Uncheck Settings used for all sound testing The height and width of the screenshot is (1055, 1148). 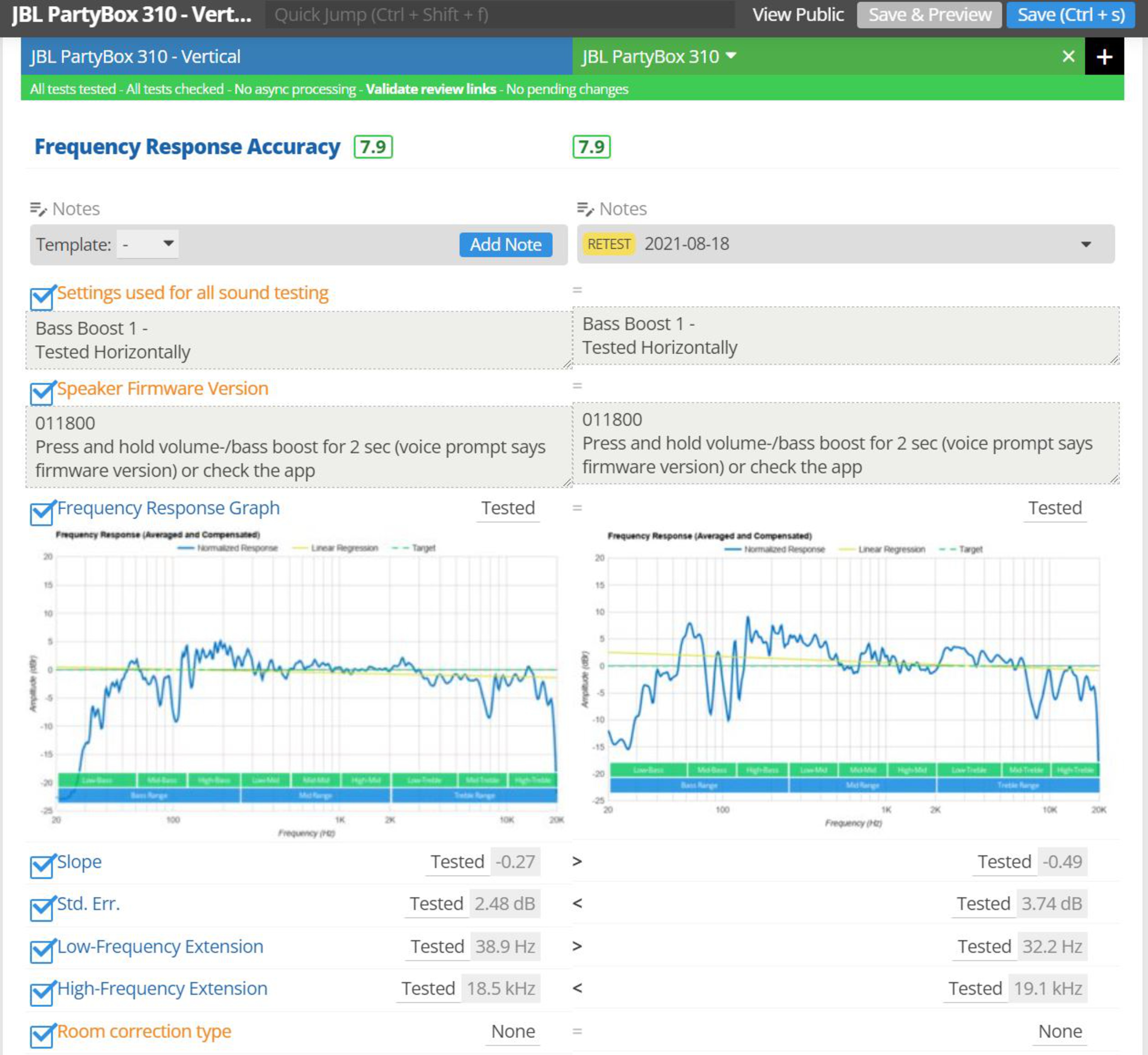42,297
